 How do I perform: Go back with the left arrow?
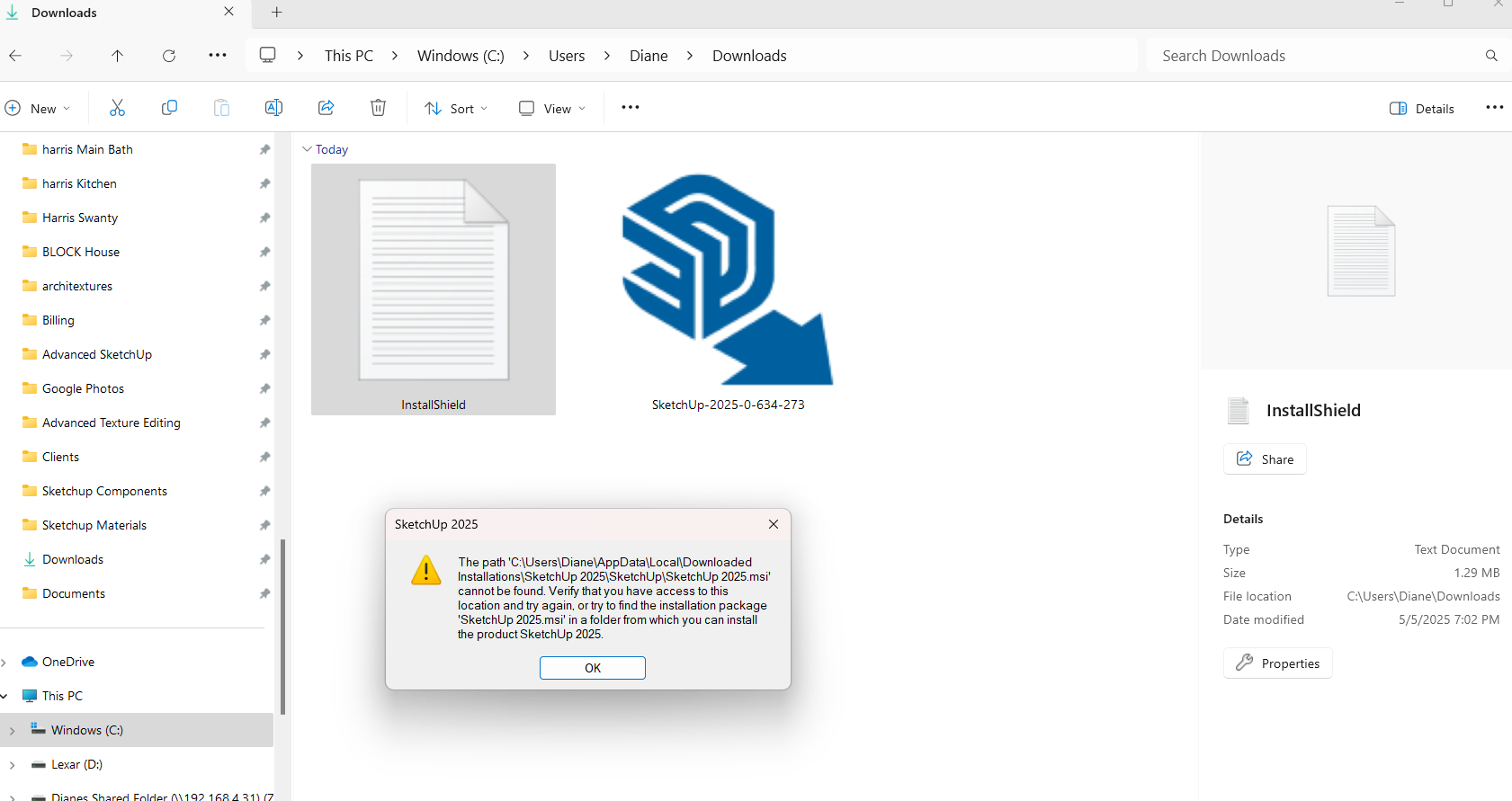coord(15,56)
